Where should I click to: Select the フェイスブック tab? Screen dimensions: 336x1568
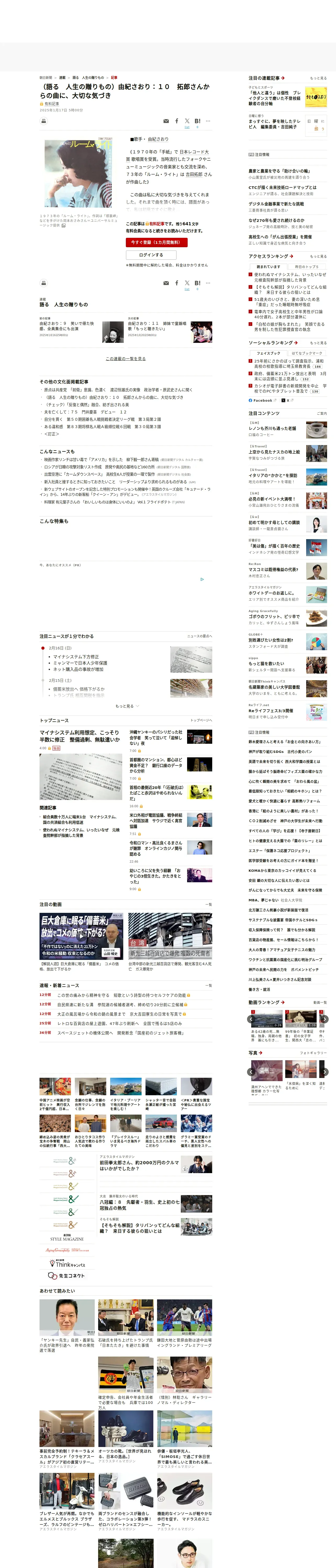(268, 353)
